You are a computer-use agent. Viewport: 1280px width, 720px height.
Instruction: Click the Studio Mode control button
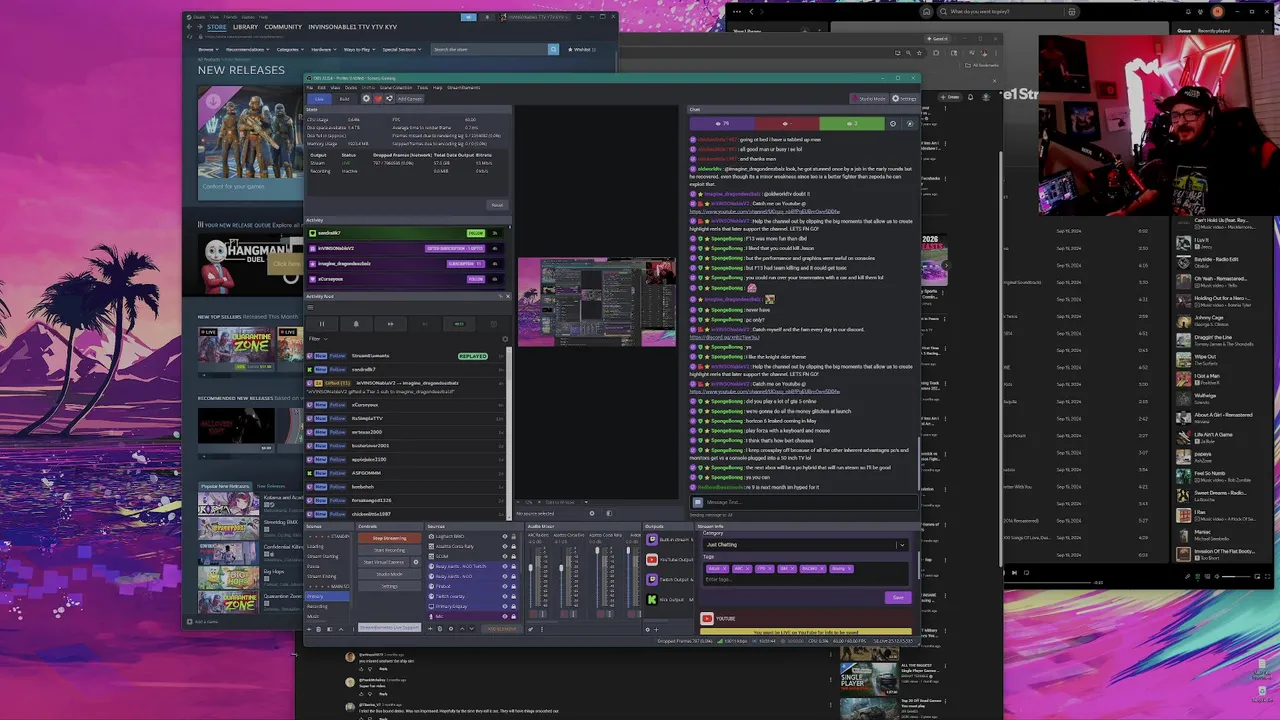[390, 574]
